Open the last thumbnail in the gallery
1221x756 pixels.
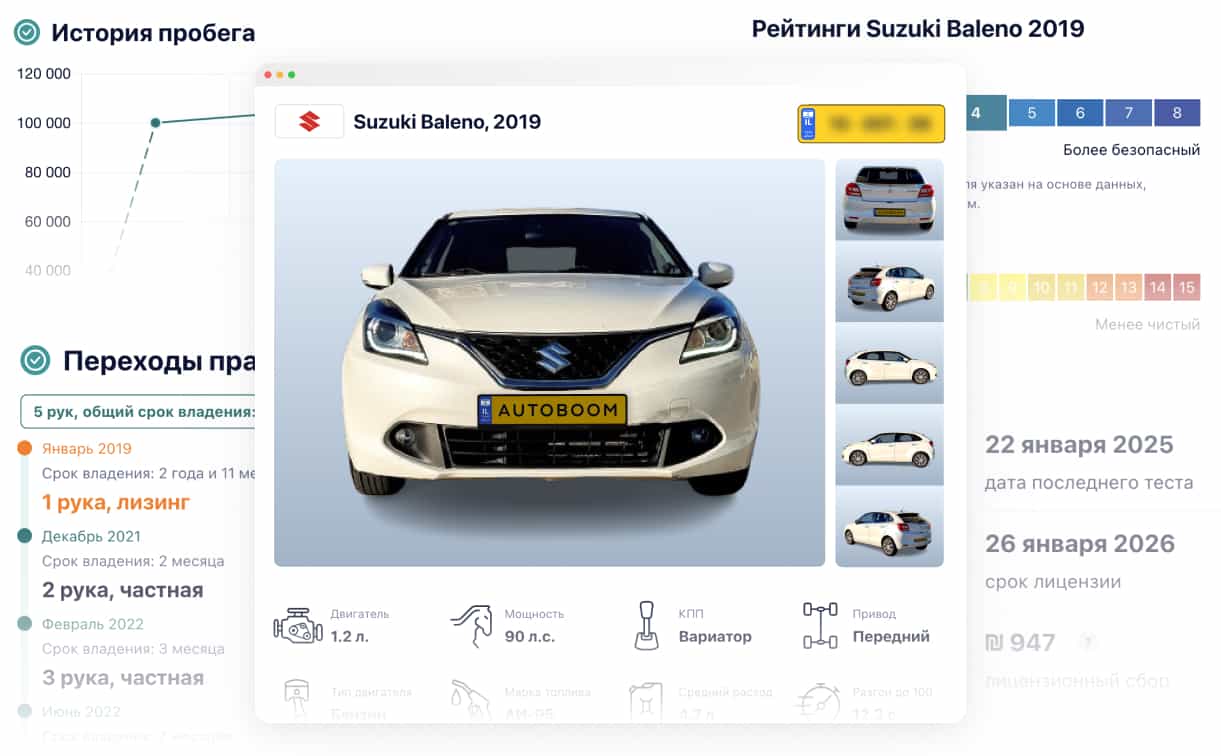[x=889, y=527]
